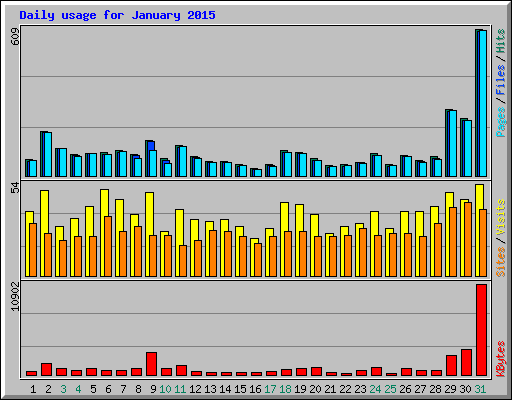Click green day 4 label
The width and height of the screenshot is (512, 400).
click(78, 389)
